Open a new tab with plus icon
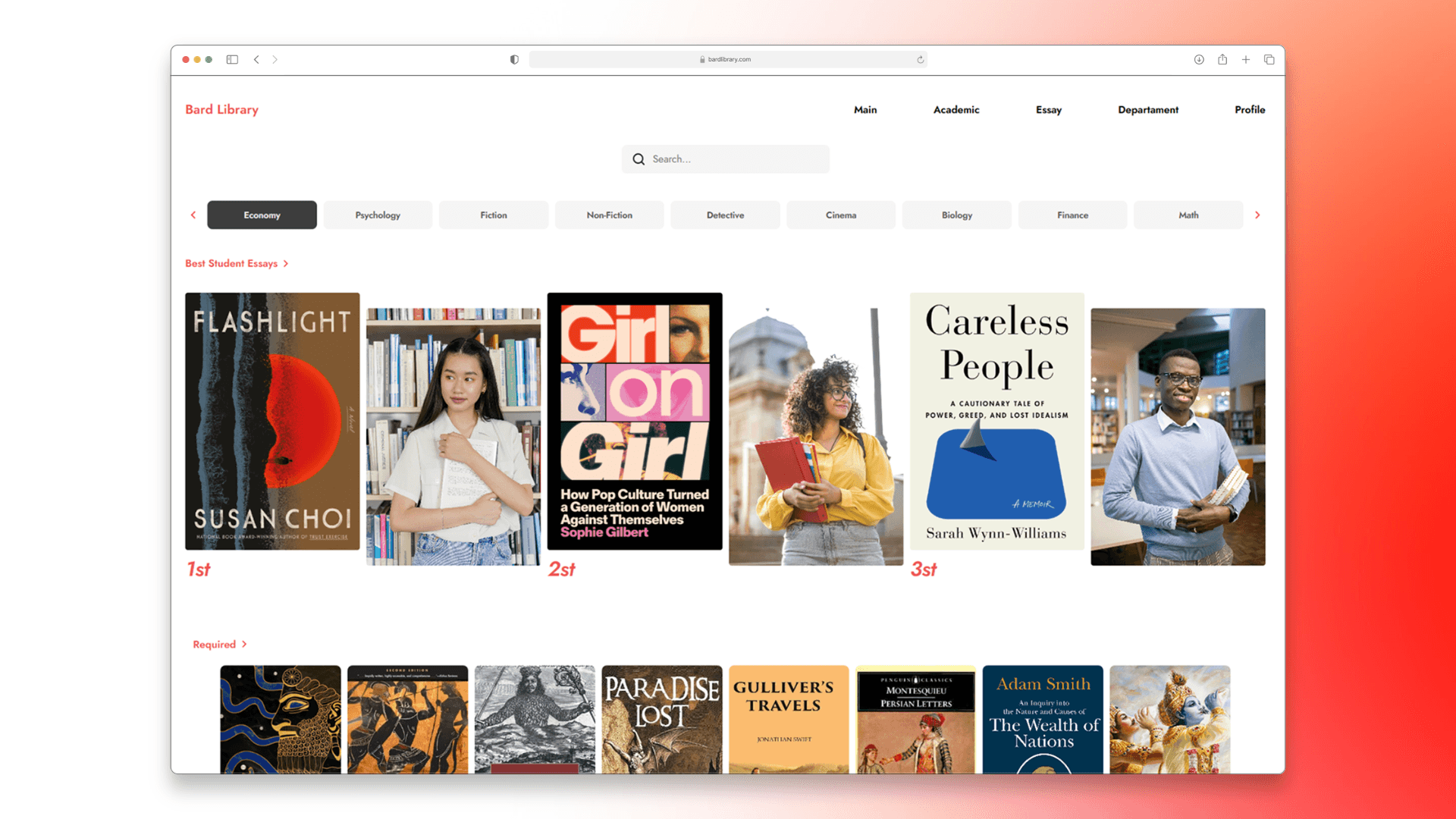The height and width of the screenshot is (819, 1456). tap(1246, 59)
